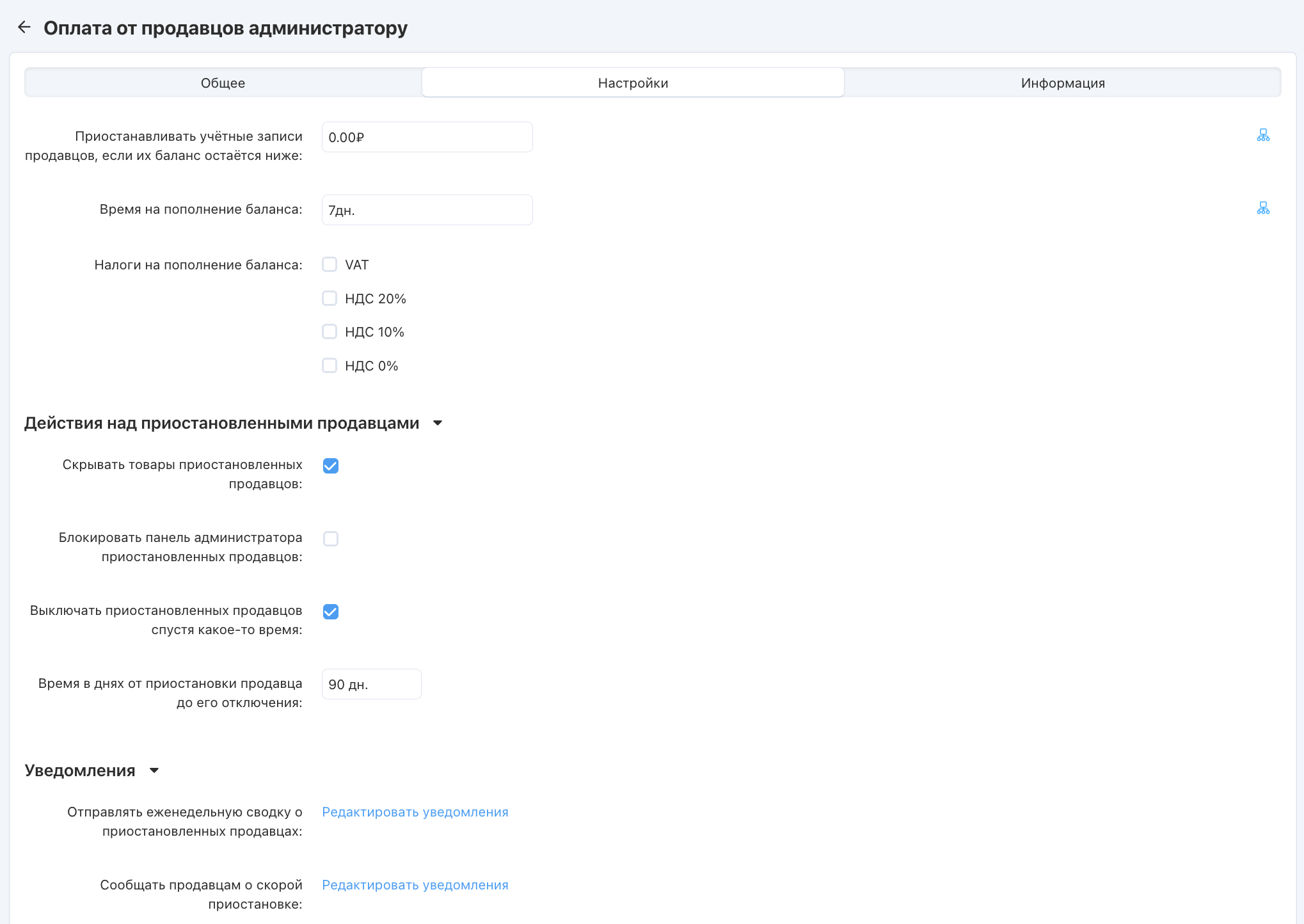Screen dimensions: 1304x924
Task: Collapse the Уведомления section arrow
Action: point(154,770)
